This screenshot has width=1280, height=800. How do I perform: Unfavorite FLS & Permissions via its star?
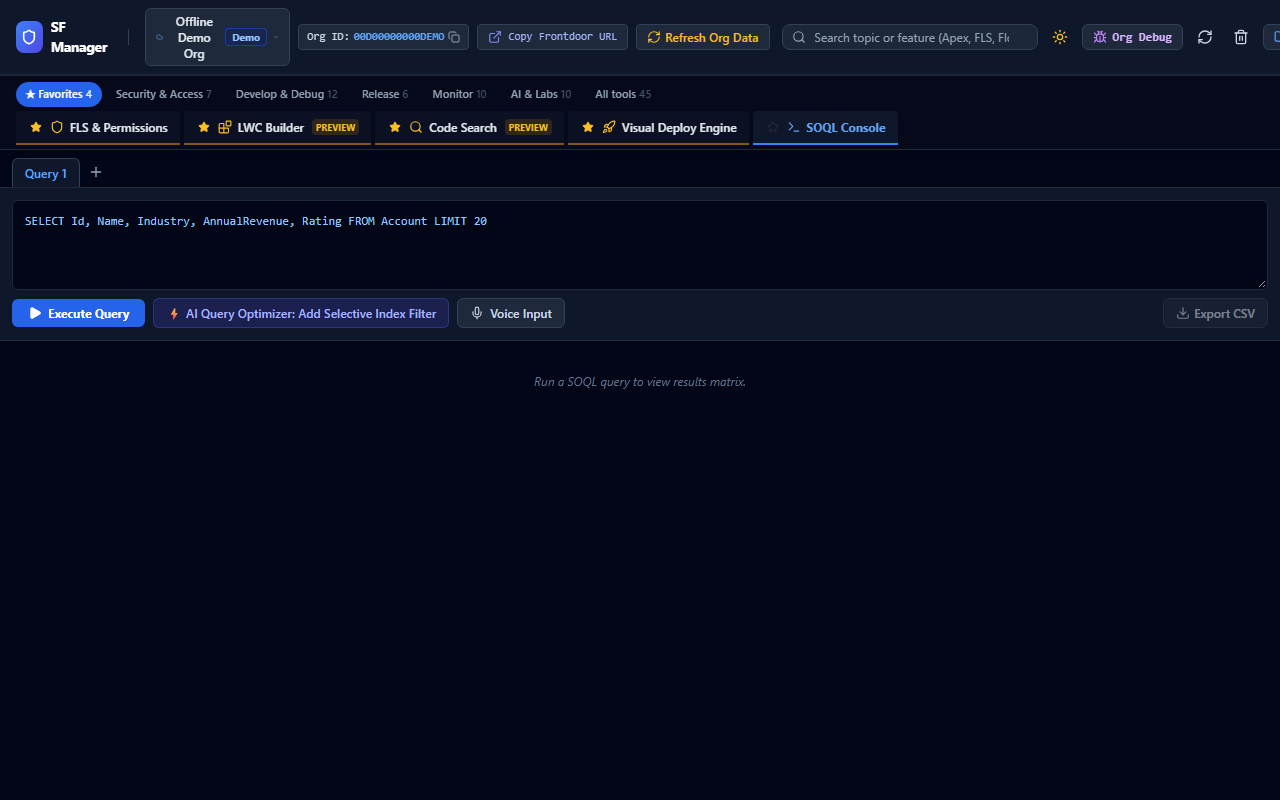tap(36, 128)
